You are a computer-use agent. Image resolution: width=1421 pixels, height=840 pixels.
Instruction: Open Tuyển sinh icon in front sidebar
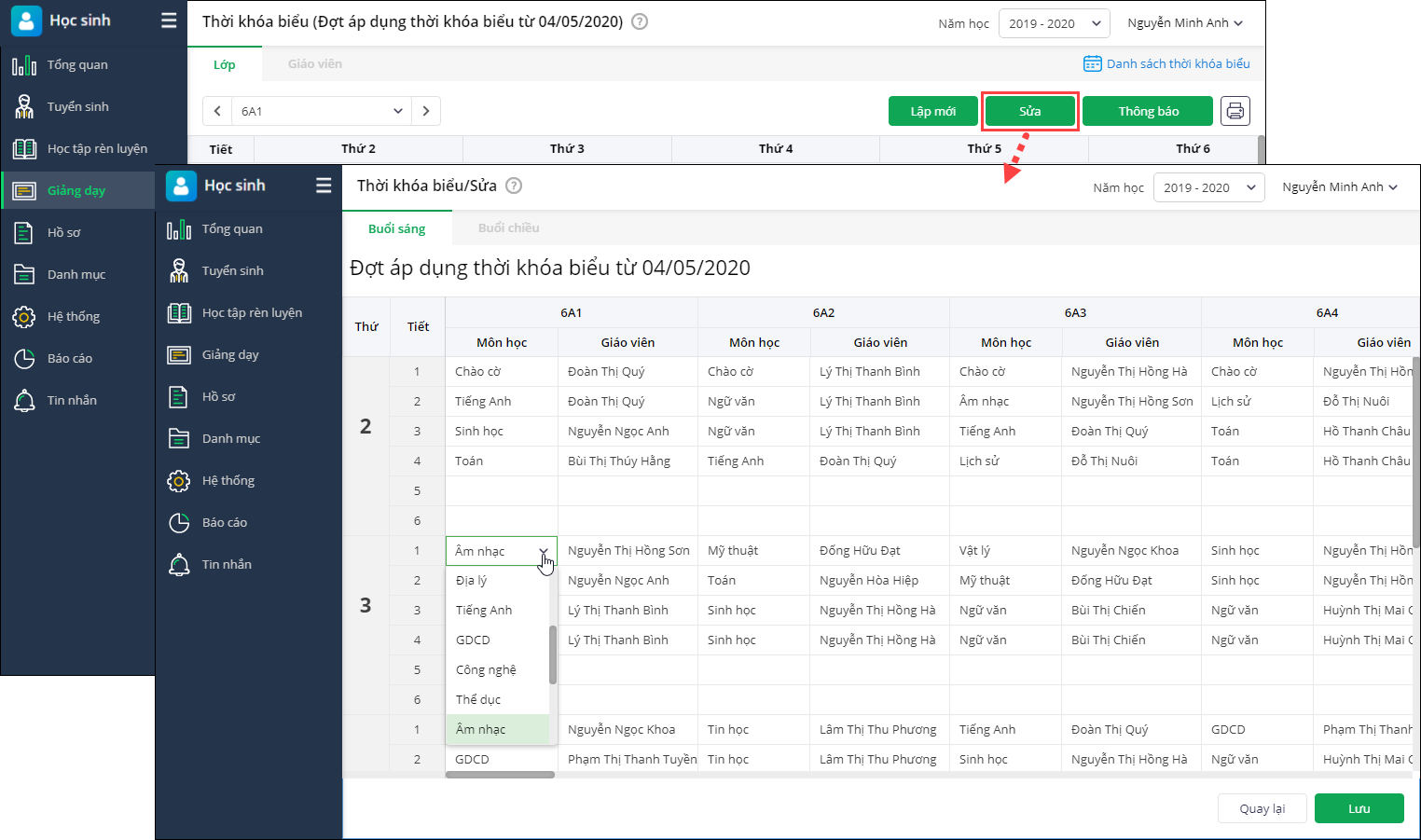[179, 271]
